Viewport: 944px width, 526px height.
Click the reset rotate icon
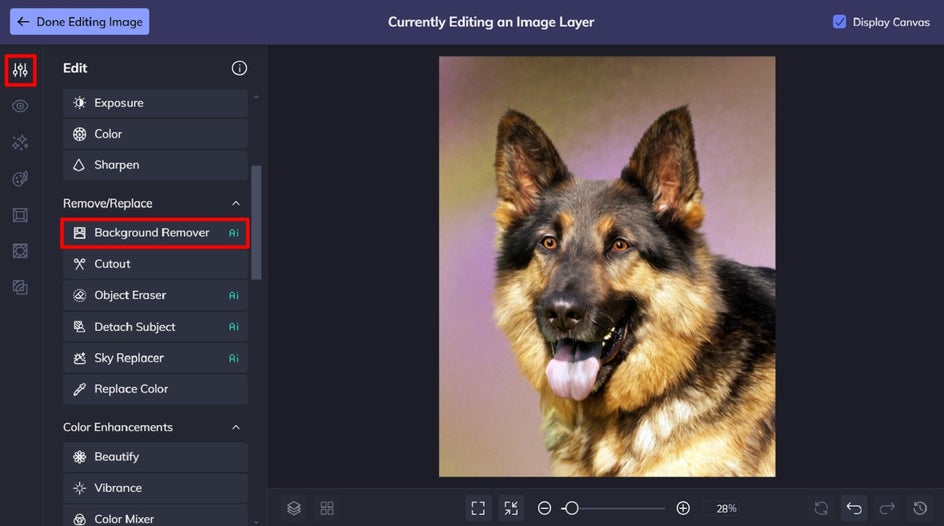point(821,508)
